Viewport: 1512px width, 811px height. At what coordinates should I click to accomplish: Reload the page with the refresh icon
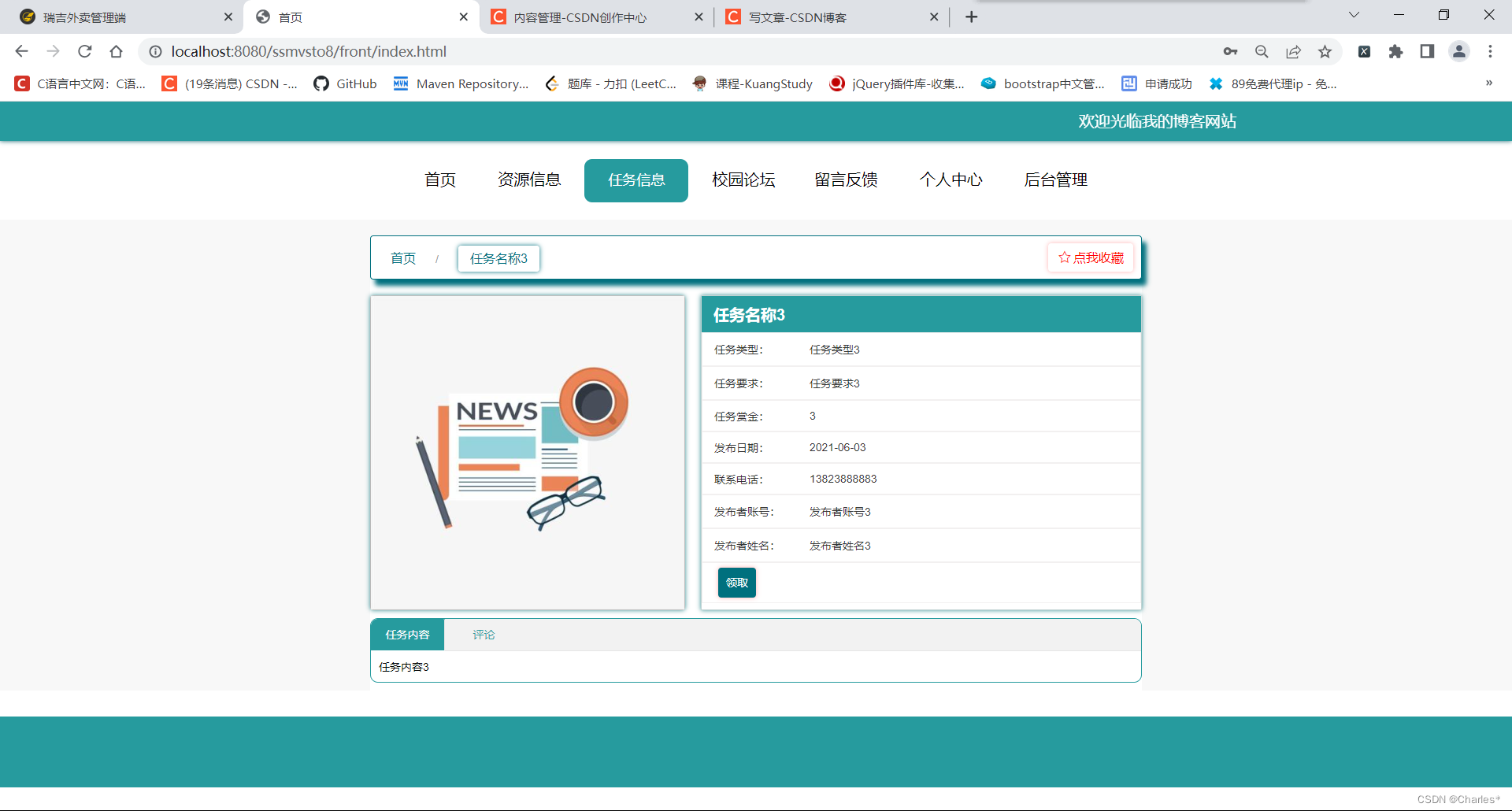tap(84, 51)
